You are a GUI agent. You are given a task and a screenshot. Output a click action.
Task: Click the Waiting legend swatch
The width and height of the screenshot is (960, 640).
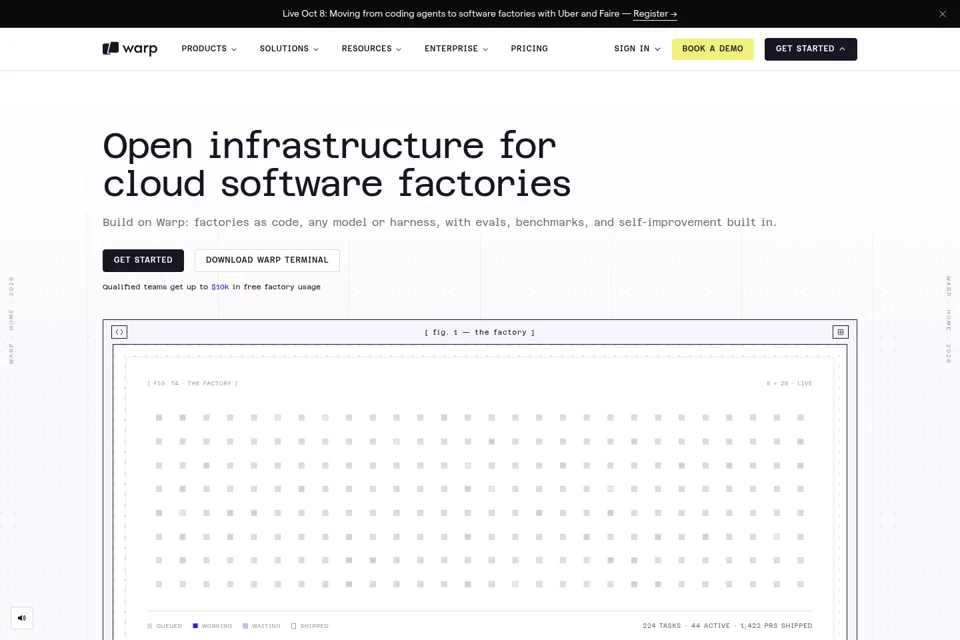coord(246,626)
